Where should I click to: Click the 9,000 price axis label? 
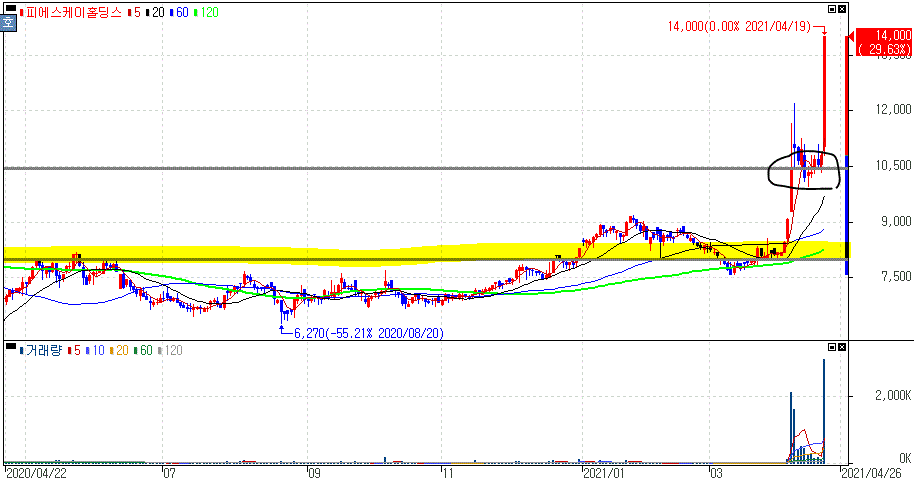[x=896, y=220]
